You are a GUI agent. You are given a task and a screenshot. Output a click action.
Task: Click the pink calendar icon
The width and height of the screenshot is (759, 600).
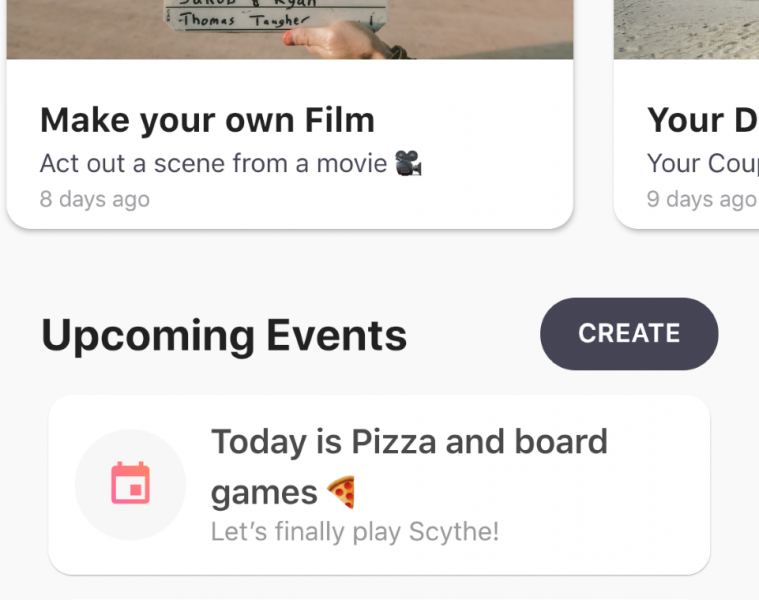(x=130, y=483)
